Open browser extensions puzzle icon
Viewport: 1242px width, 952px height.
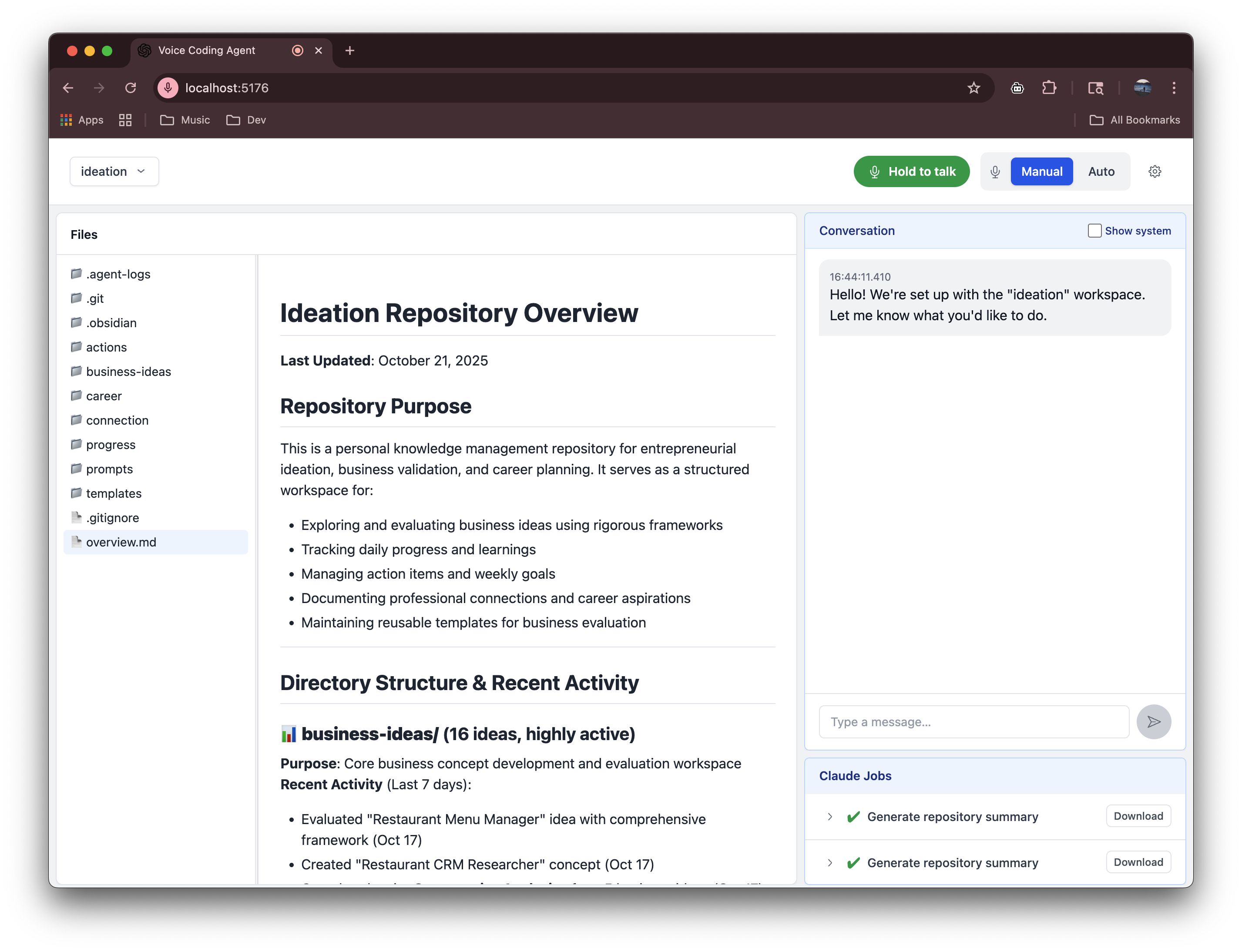pos(1049,88)
